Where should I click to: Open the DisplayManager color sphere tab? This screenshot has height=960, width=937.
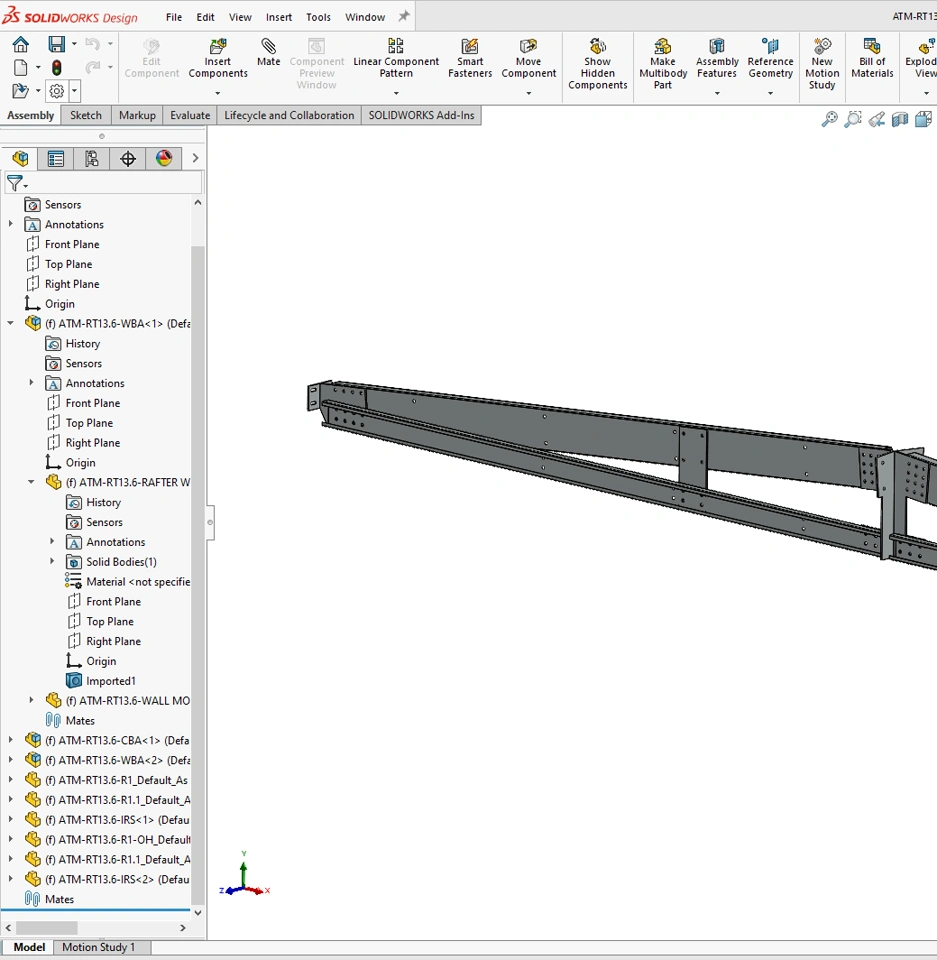pos(164,159)
